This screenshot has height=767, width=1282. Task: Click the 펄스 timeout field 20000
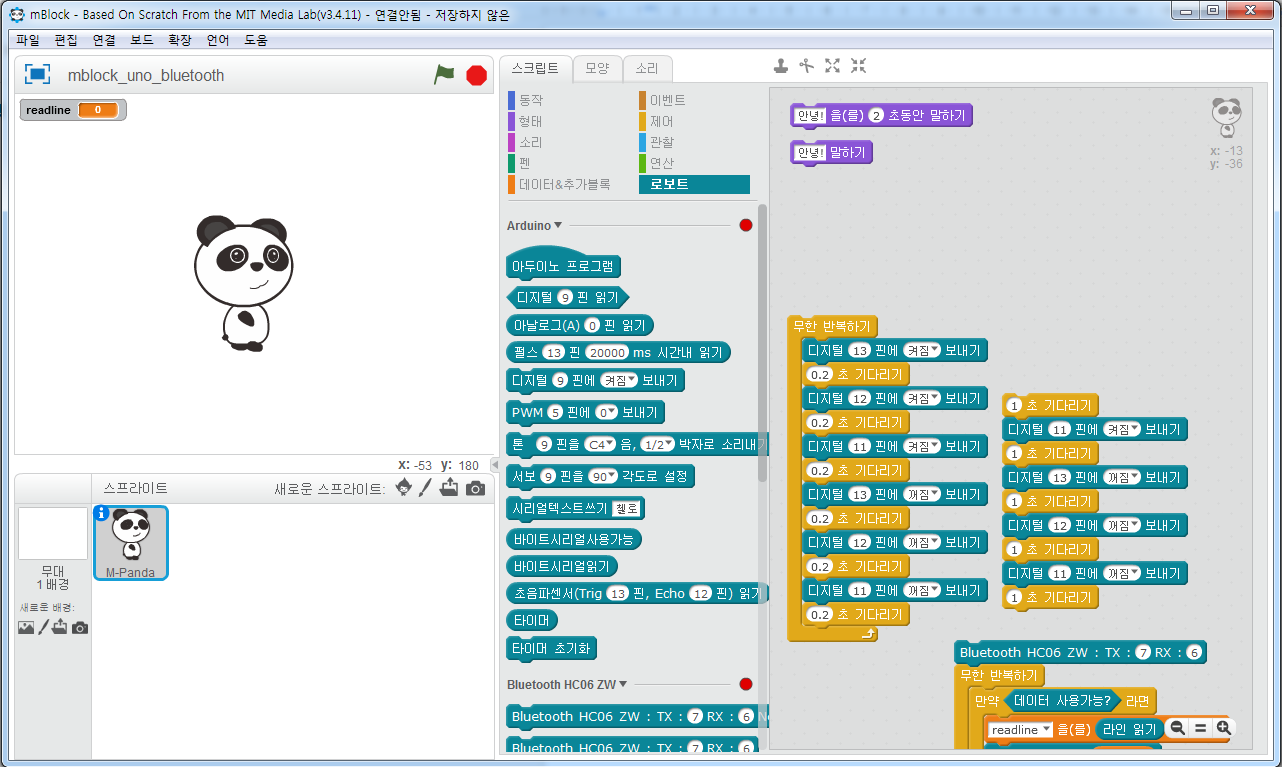(607, 352)
